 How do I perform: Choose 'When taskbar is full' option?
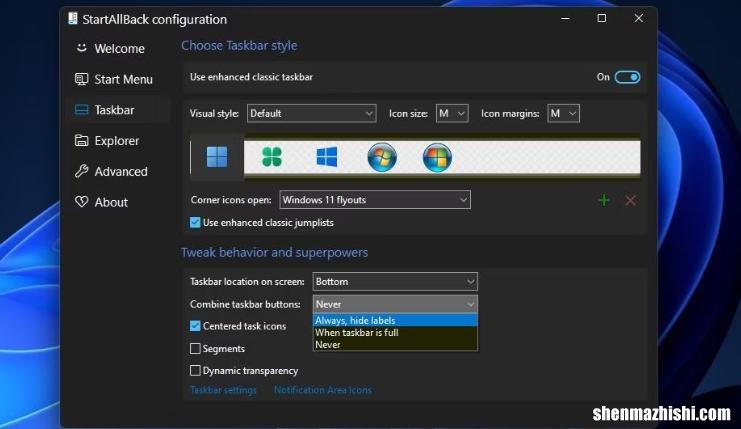click(x=395, y=333)
